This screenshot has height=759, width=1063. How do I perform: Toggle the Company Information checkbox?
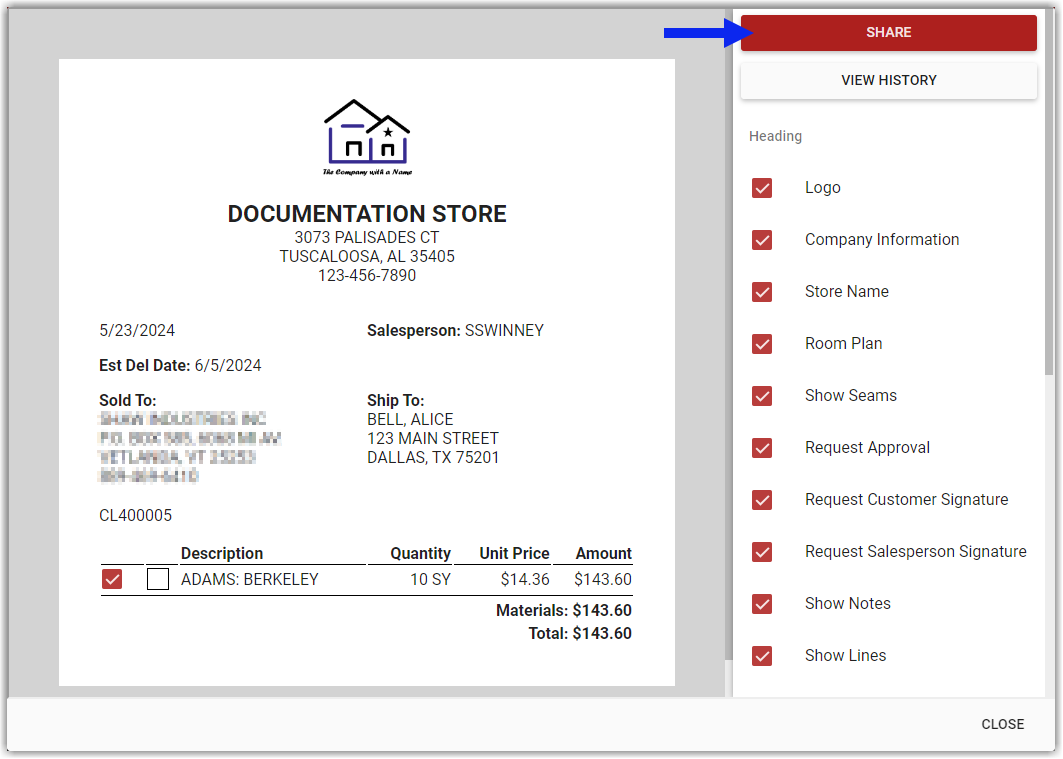[x=762, y=240]
